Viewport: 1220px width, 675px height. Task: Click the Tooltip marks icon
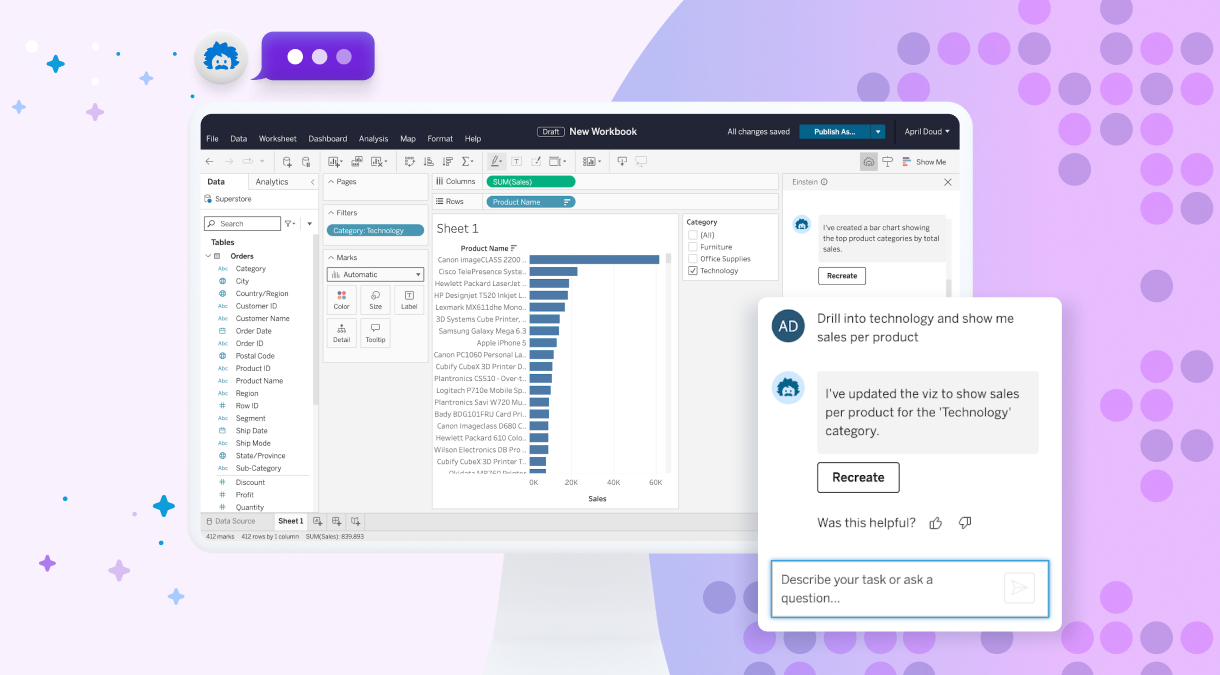pyautogui.click(x=375, y=332)
